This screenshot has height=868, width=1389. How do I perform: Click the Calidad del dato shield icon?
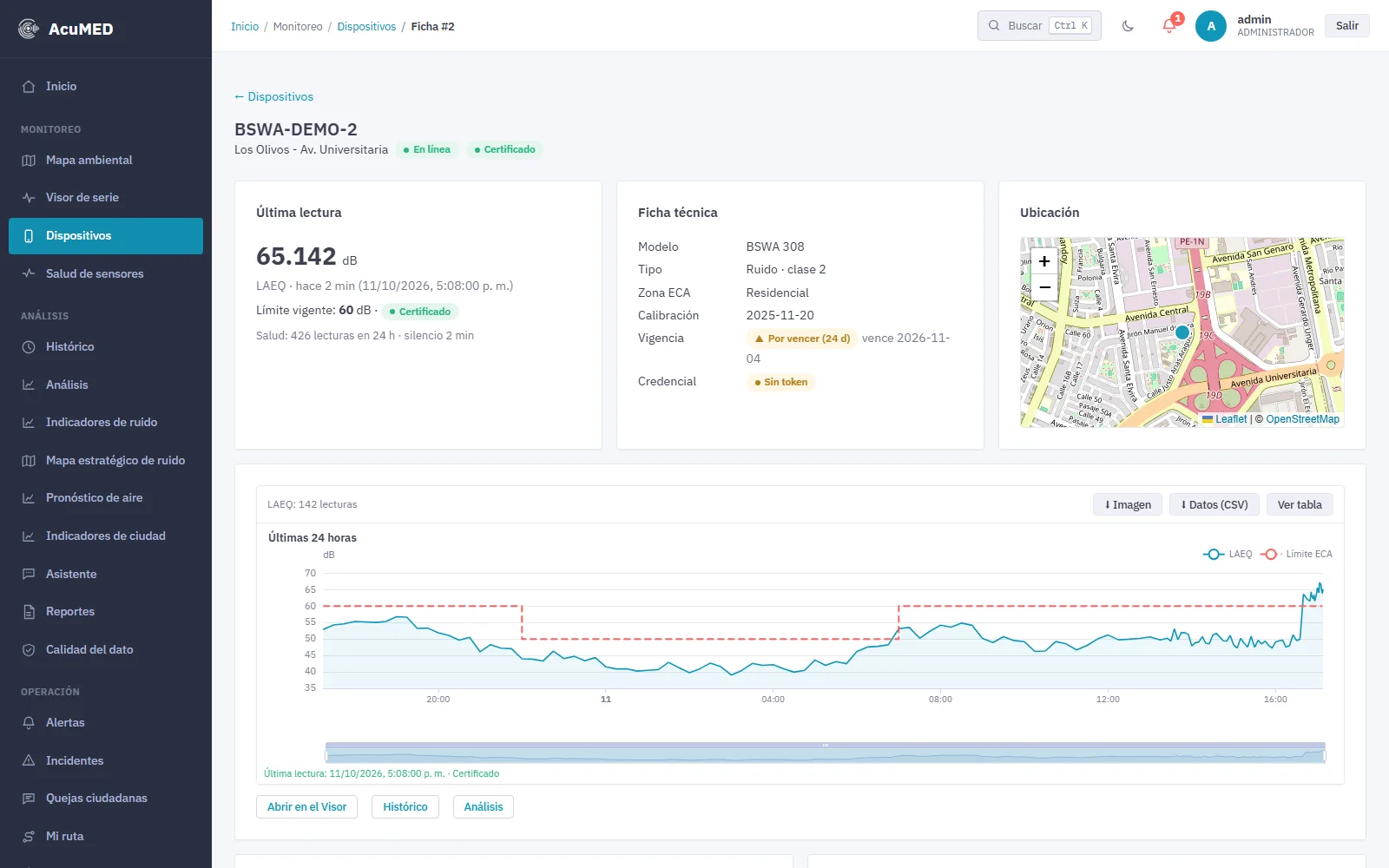click(x=29, y=650)
